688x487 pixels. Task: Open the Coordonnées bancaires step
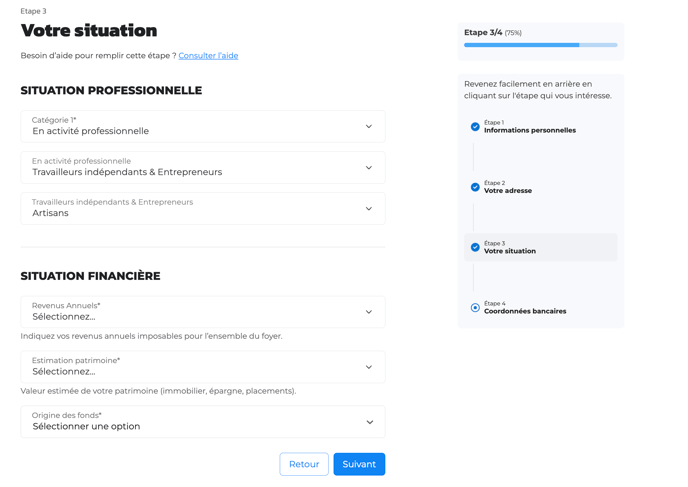(x=525, y=311)
